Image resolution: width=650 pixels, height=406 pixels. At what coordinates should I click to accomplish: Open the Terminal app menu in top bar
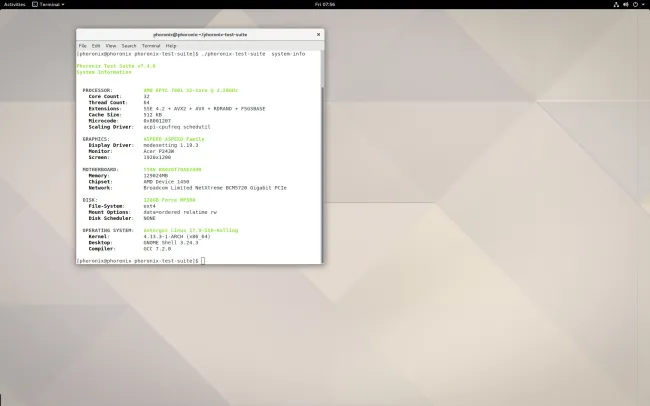point(49,5)
